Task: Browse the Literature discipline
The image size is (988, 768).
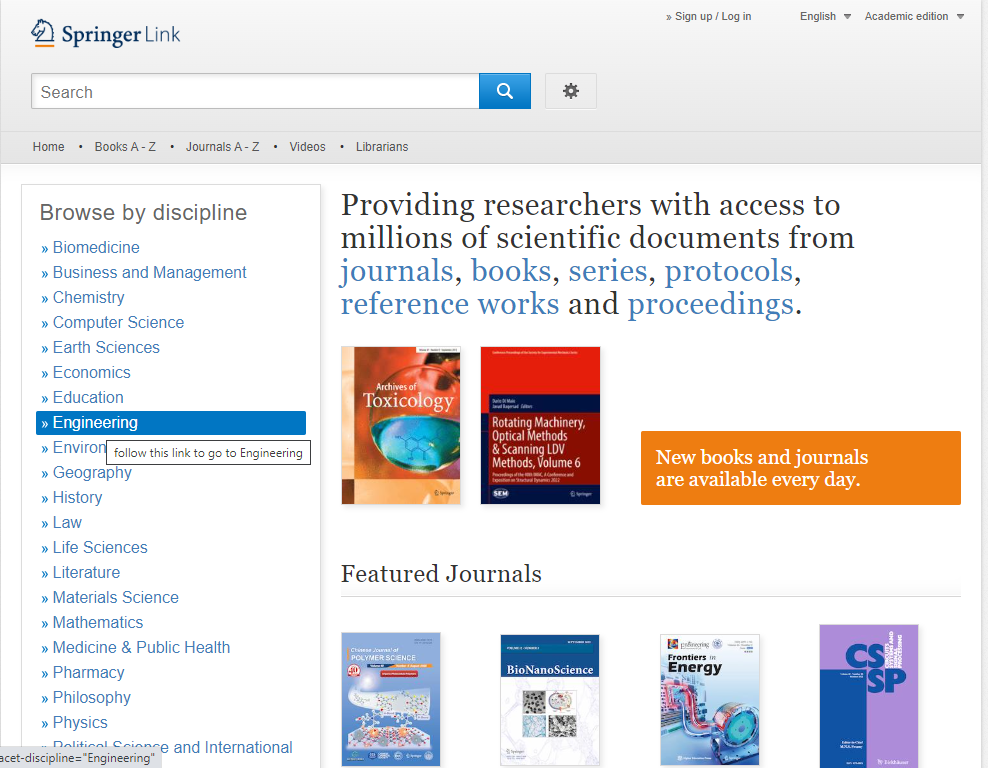Action: pos(86,573)
